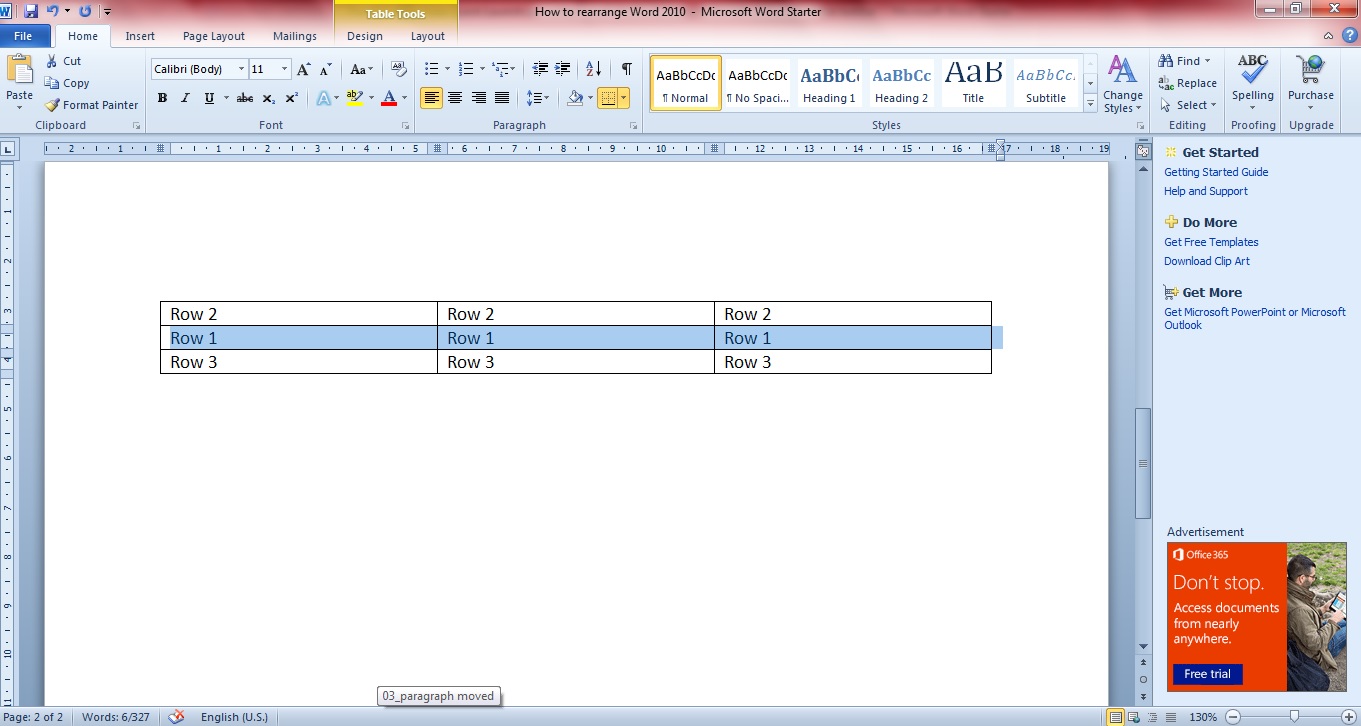Start a bulleted list

432,69
